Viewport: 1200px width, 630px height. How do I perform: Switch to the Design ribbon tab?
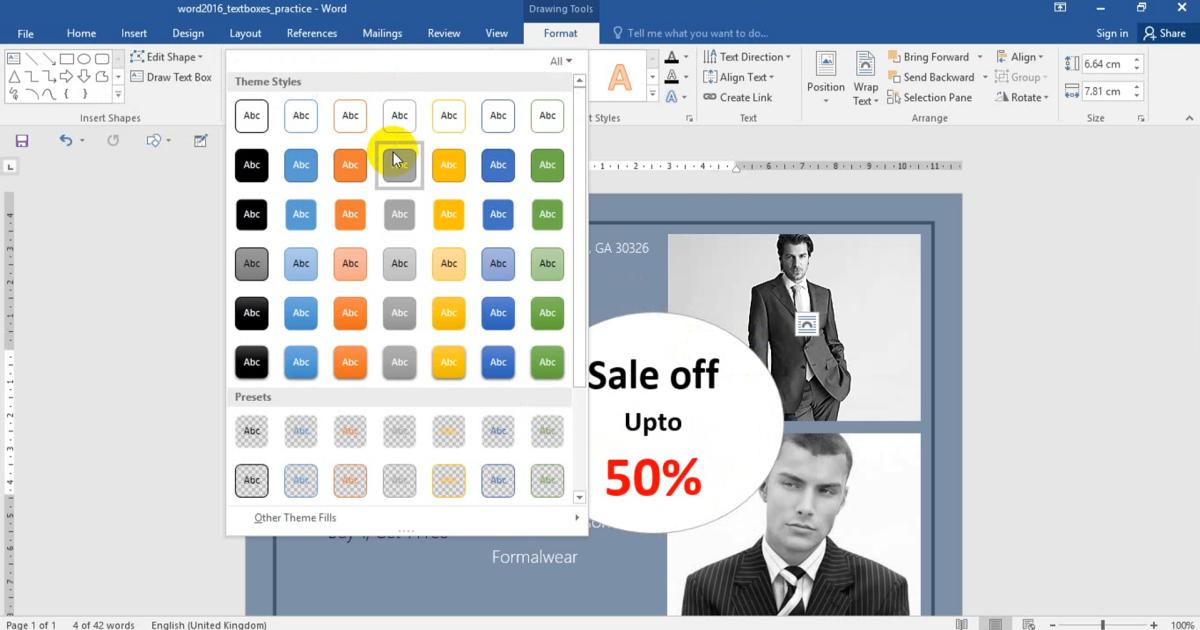click(x=188, y=32)
